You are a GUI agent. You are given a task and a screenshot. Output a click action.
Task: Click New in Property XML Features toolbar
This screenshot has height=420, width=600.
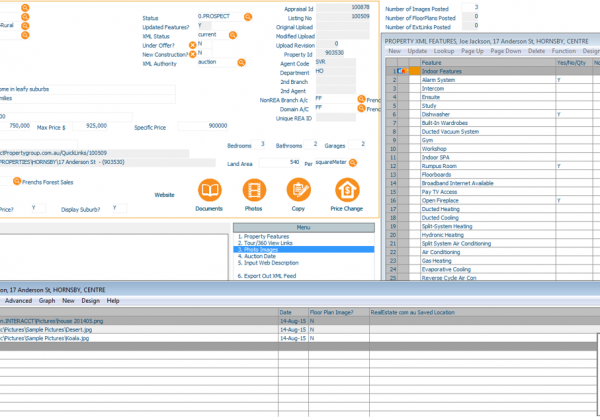tap(395, 51)
